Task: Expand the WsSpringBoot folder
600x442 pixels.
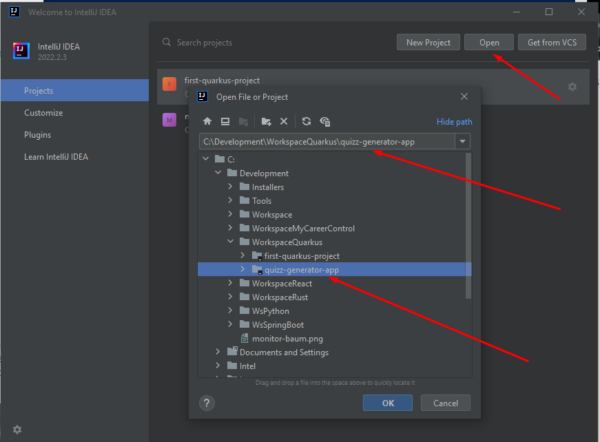Action: click(x=230, y=324)
